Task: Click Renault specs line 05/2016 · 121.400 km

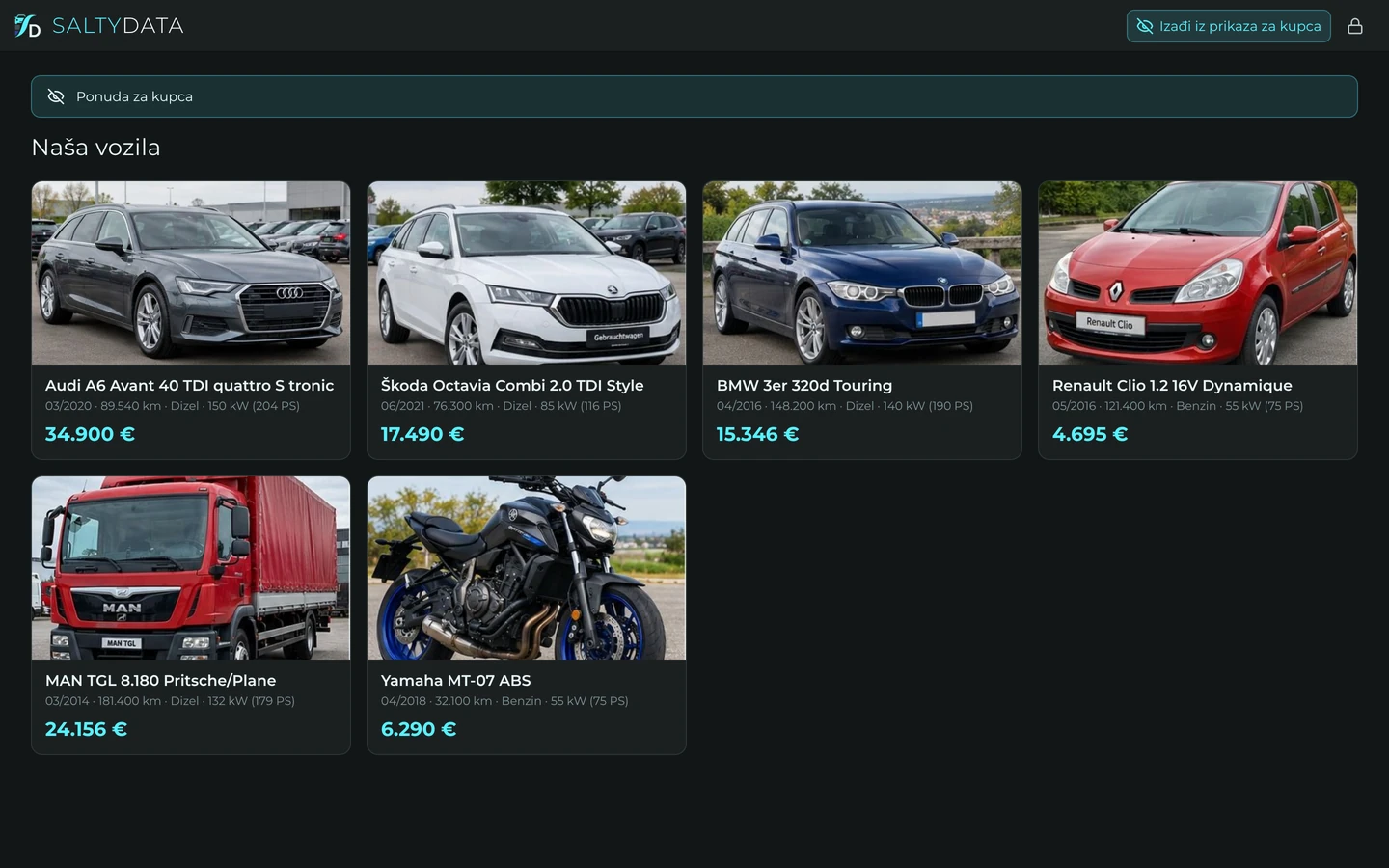Action: coord(1178,406)
